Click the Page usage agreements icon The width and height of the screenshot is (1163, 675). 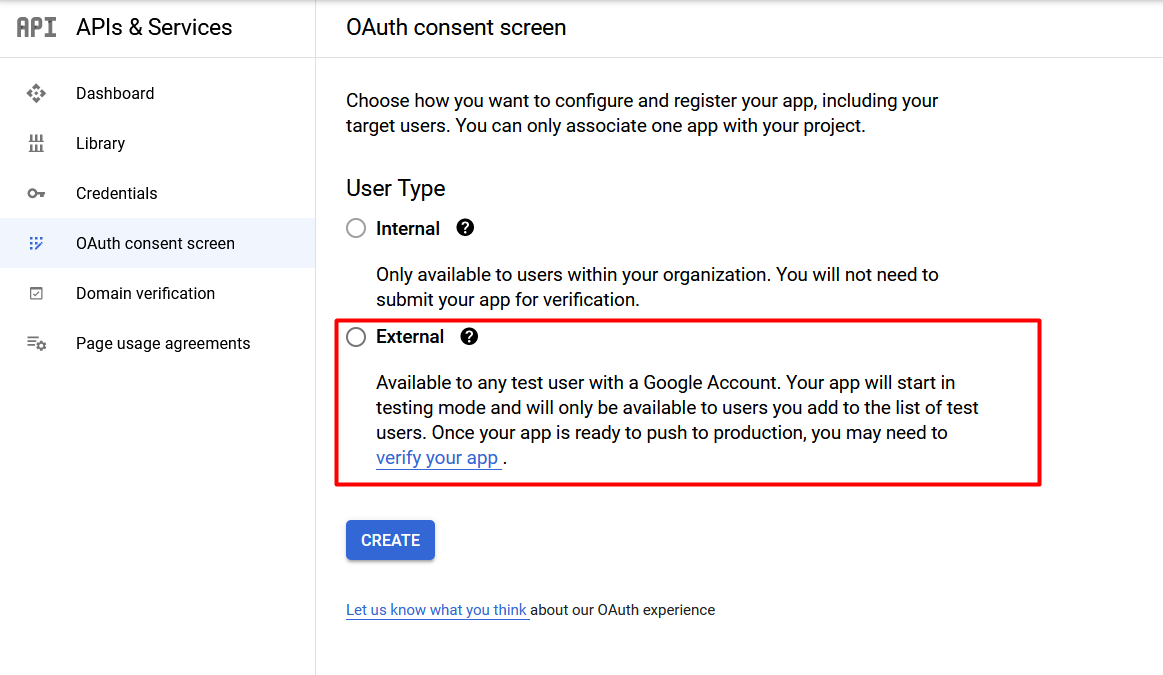coord(36,343)
